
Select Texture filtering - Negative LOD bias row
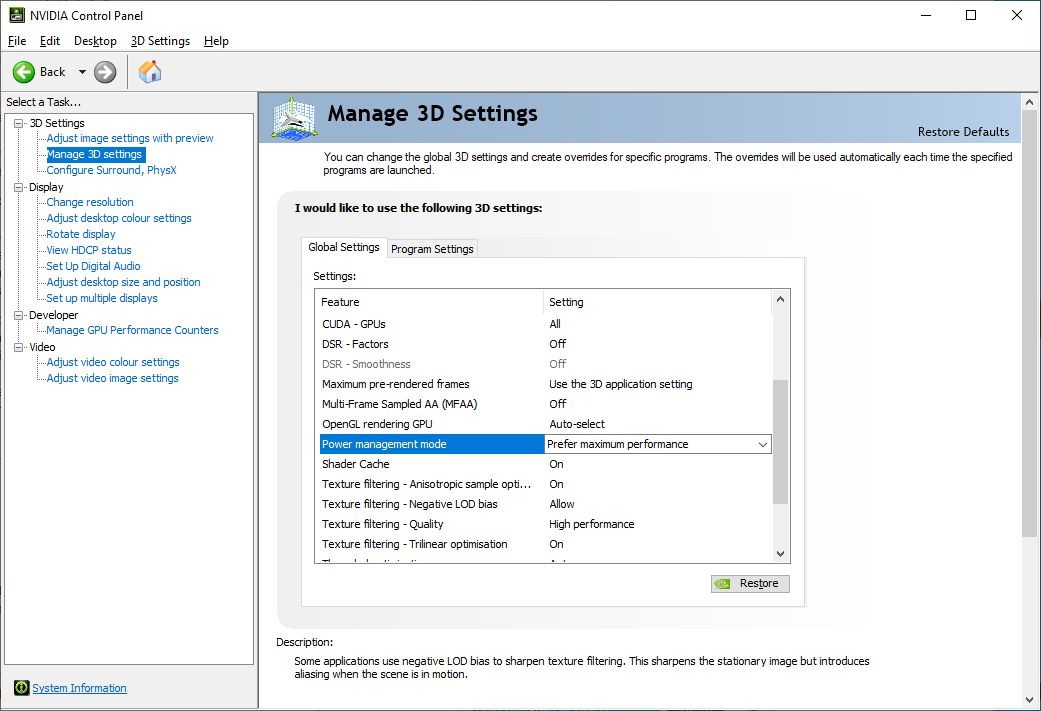click(x=544, y=504)
